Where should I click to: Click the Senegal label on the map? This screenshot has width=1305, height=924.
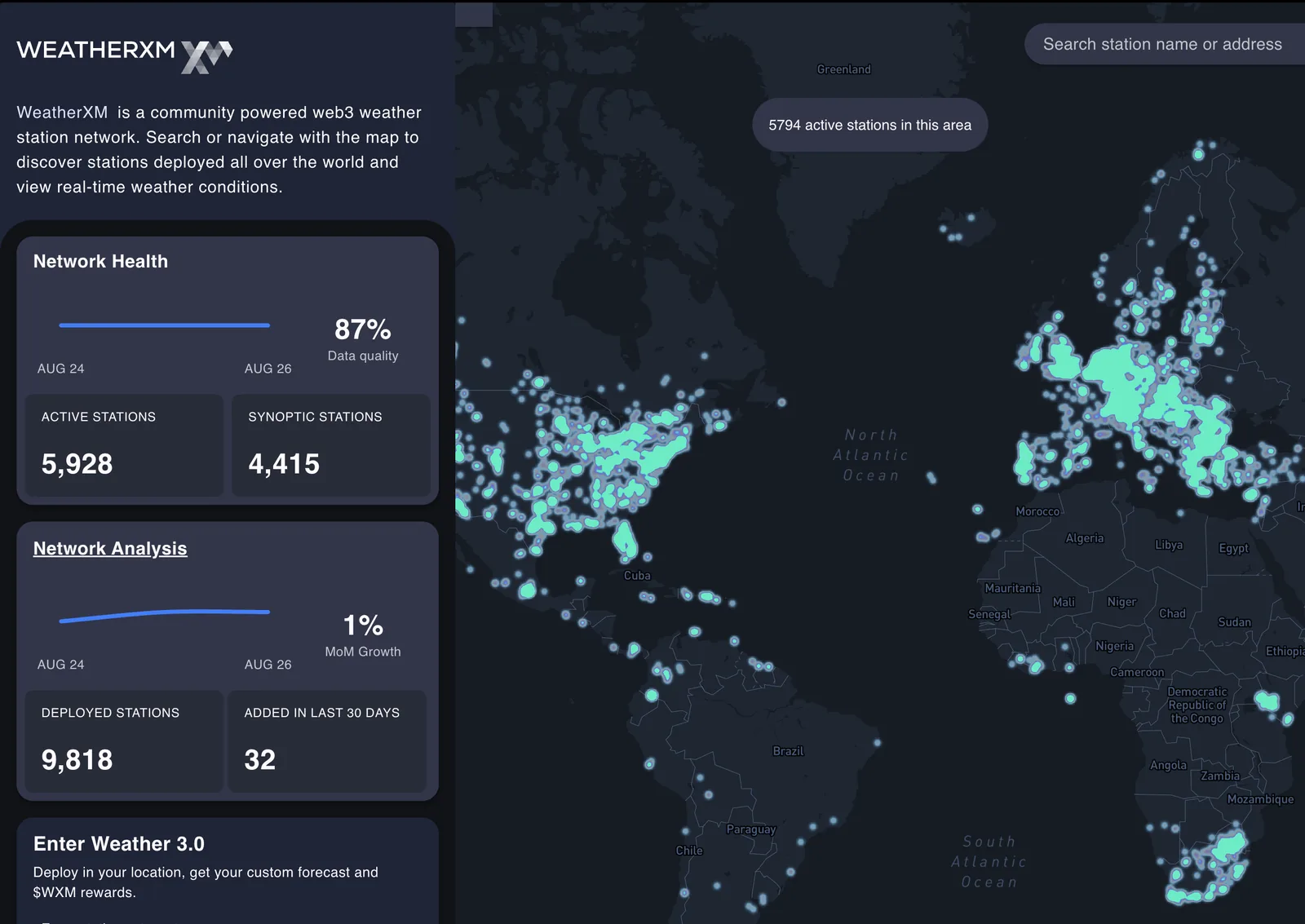click(989, 614)
